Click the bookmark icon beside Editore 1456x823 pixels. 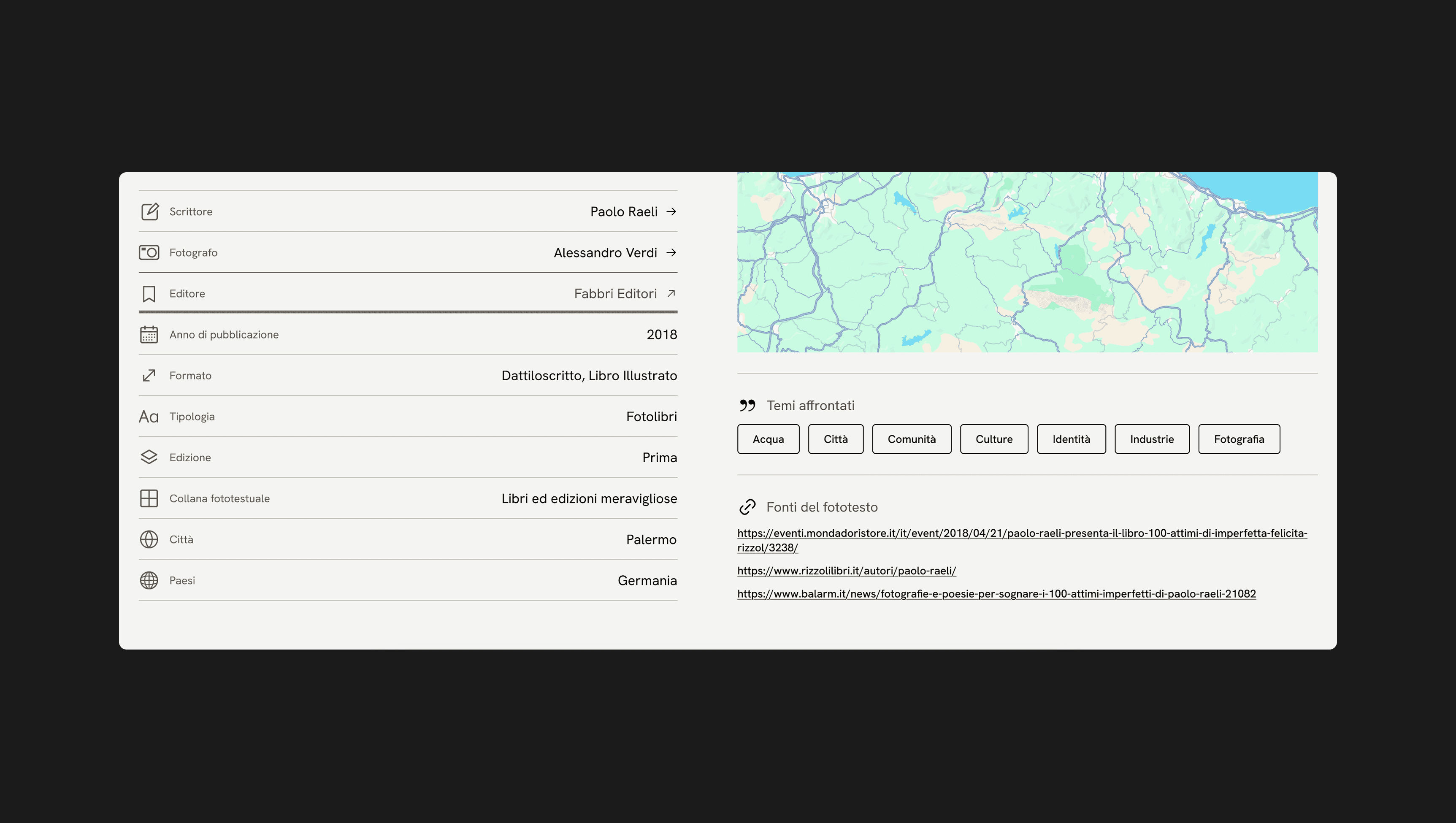pyautogui.click(x=149, y=294)
